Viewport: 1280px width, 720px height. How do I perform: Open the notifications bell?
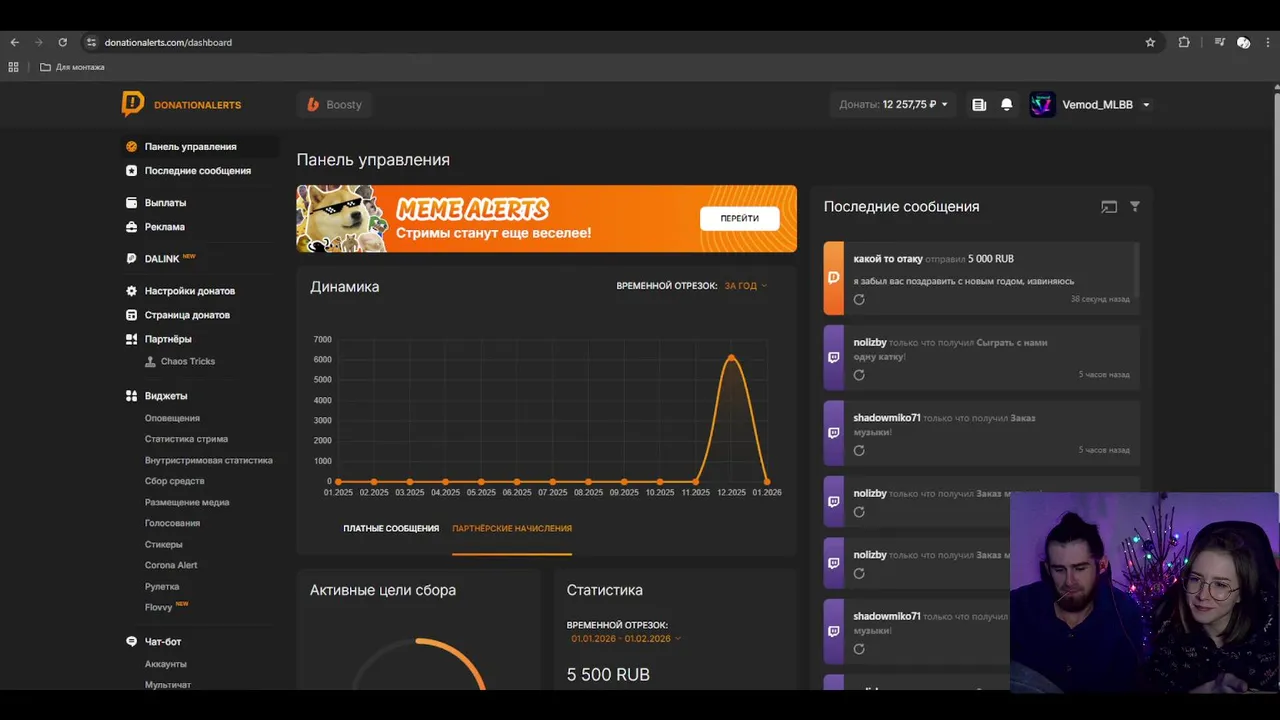(1007, 104)
